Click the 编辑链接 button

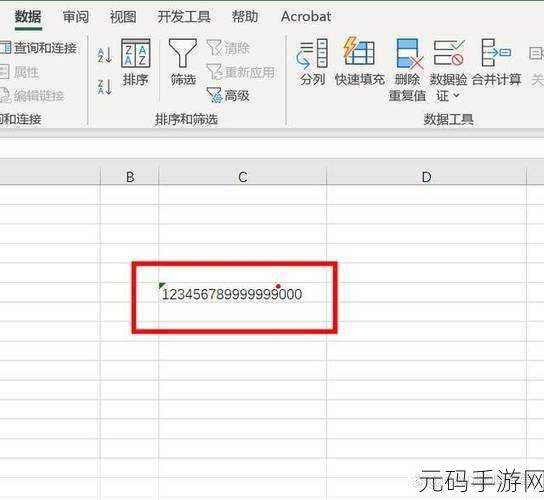pos(32,96)
